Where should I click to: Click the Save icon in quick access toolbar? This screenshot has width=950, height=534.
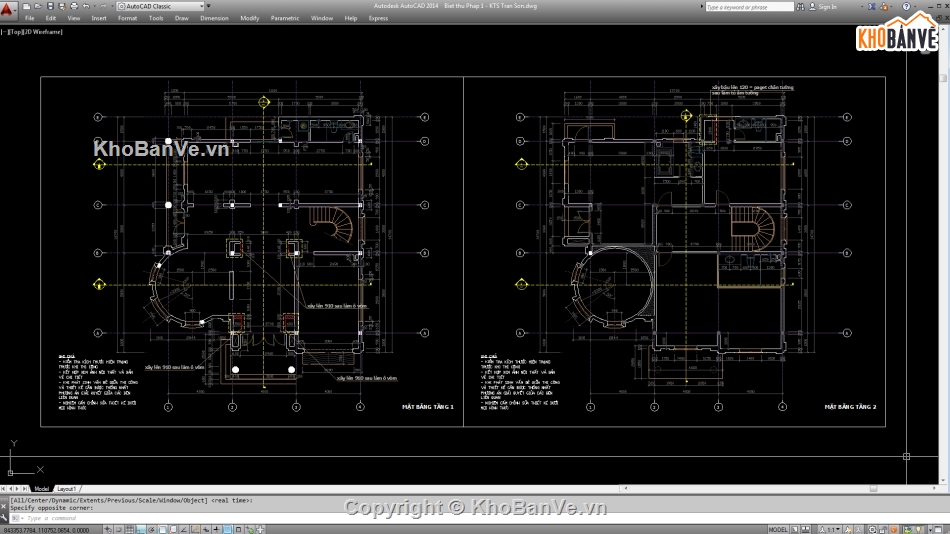pyautogui.click(x=50, y=6)
